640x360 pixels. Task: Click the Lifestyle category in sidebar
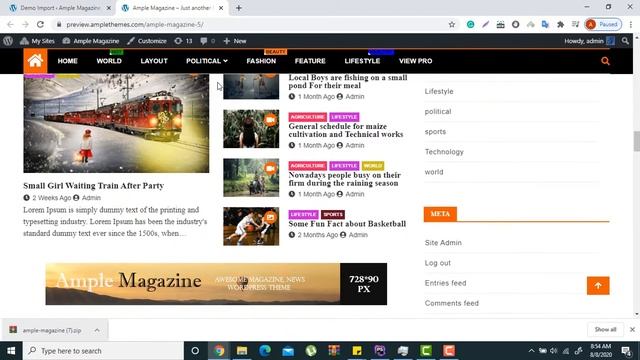tap(439, 91)
